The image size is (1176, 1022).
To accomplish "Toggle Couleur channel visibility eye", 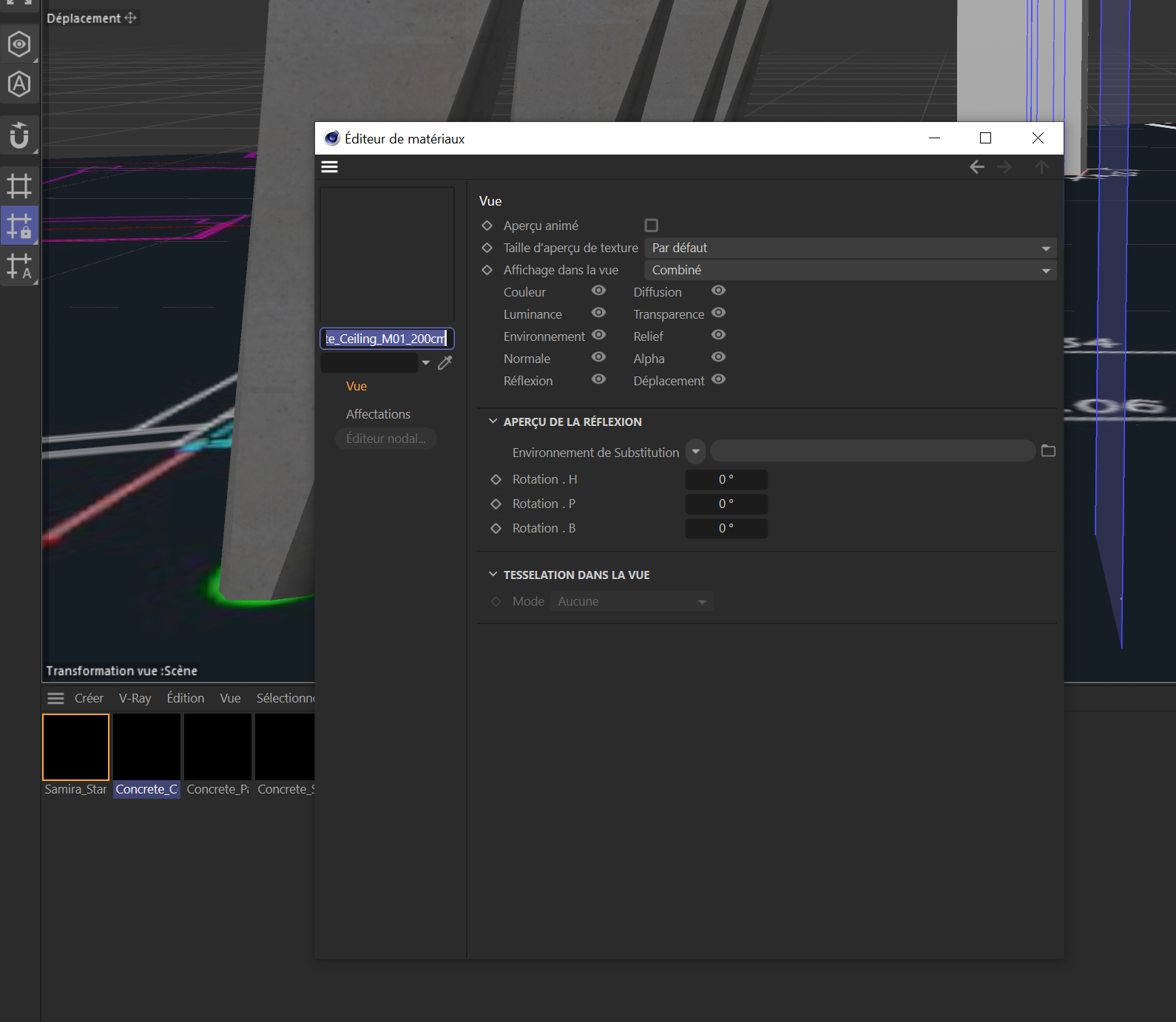I will 598,291.
